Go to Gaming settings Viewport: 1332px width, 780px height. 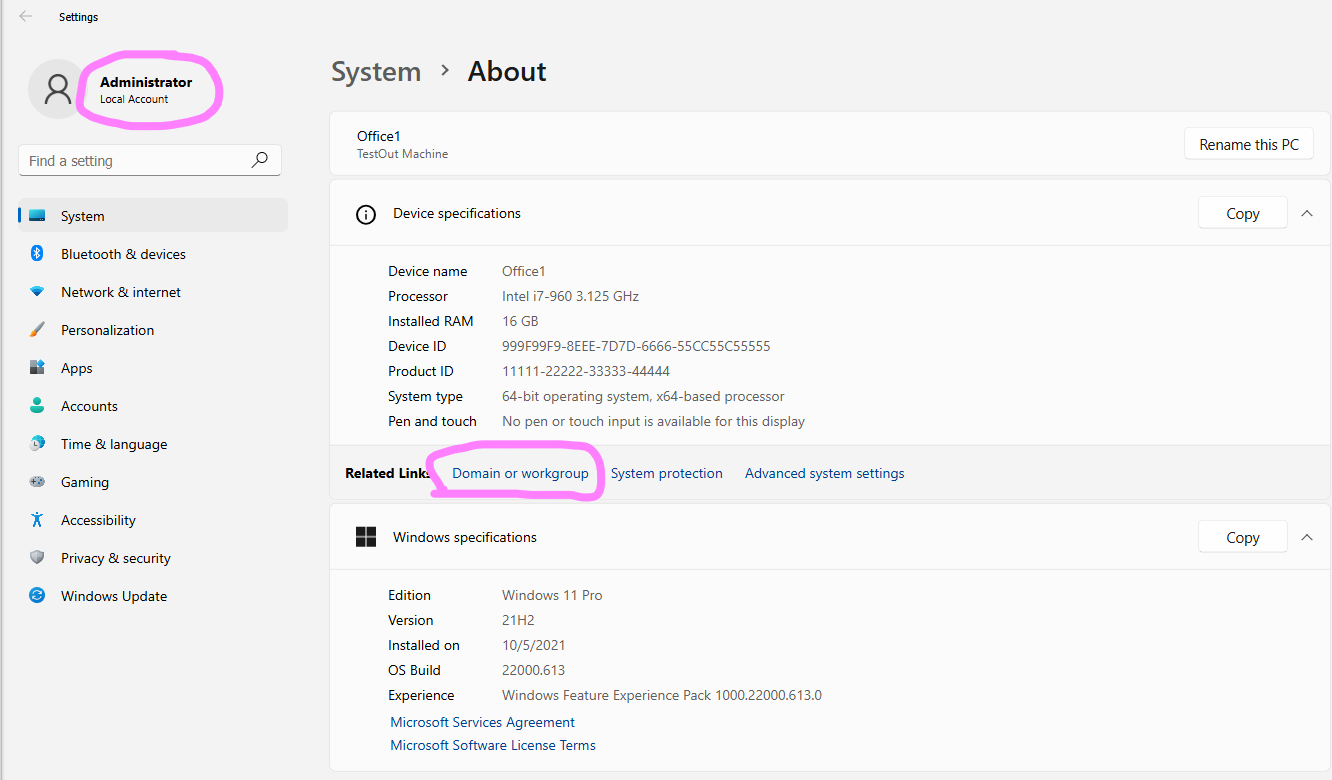click(153, 482)
